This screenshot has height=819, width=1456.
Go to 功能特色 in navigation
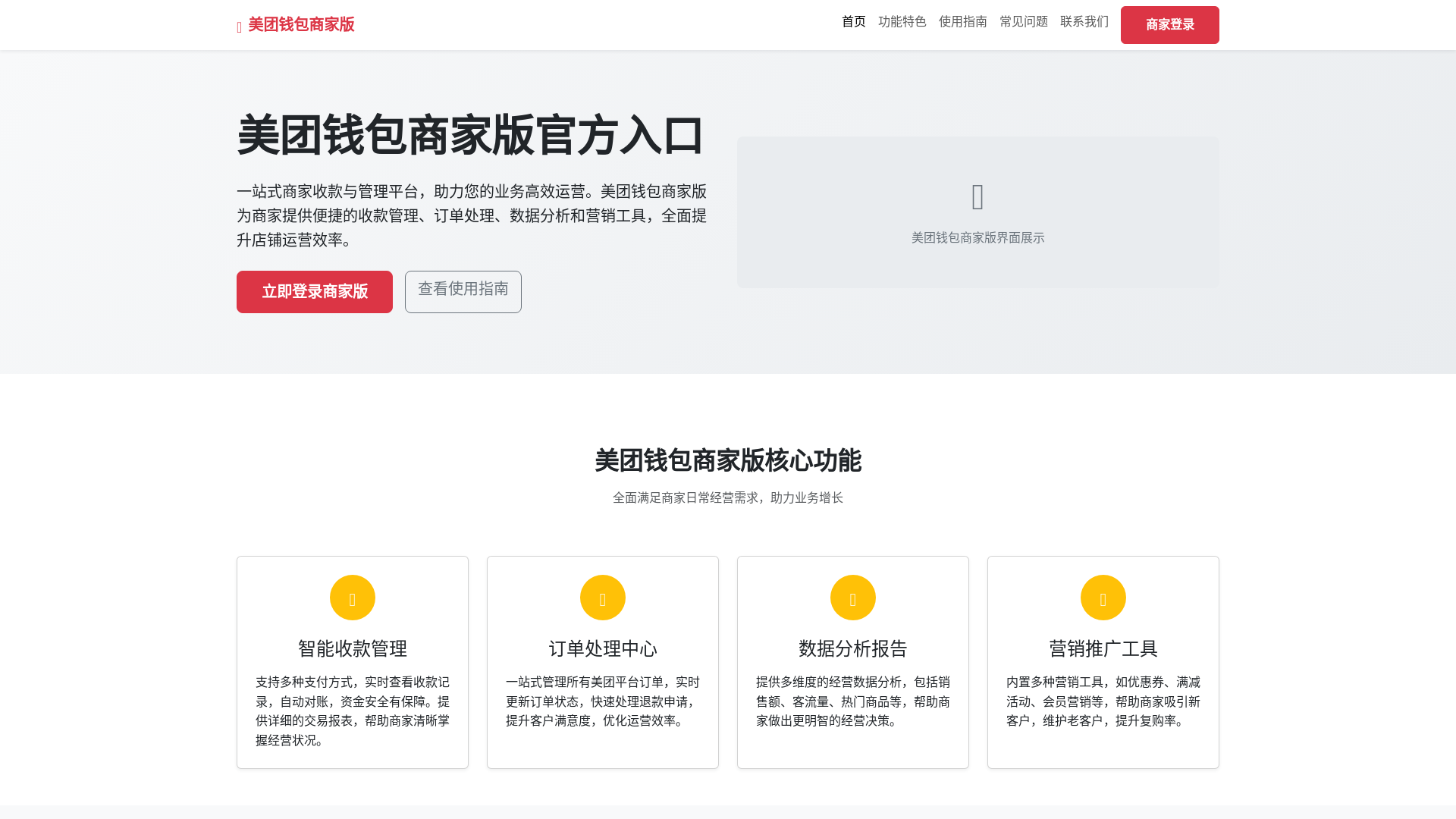pos(902,22)
